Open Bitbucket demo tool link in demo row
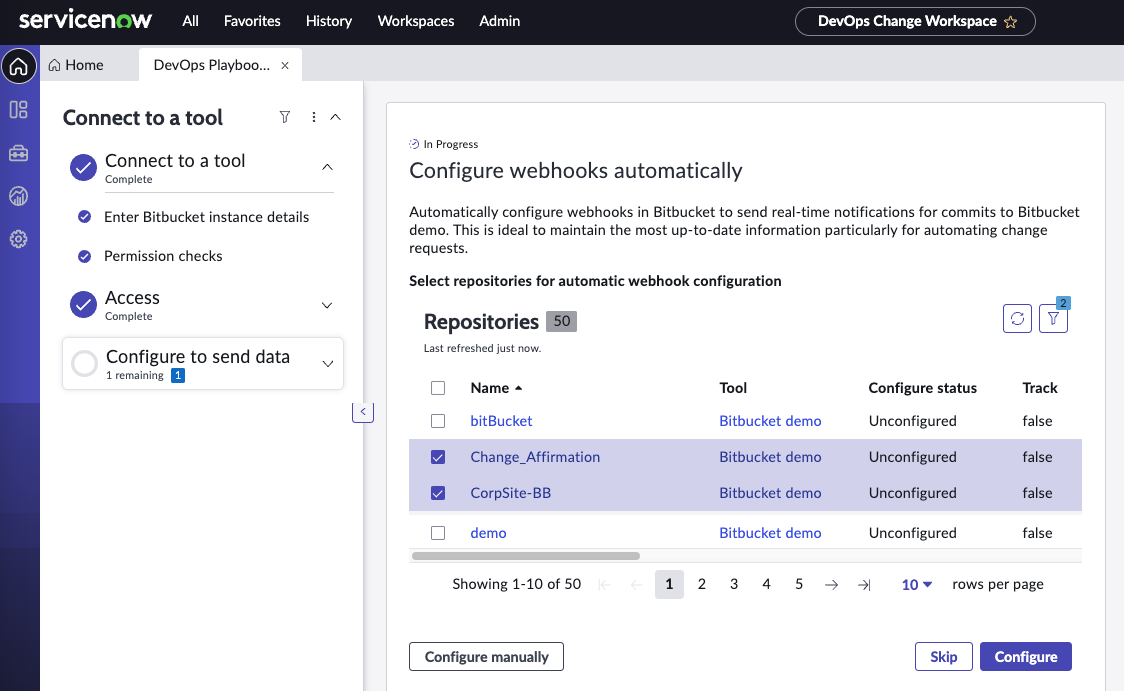 pyautogui.click(x=770, y=533)
